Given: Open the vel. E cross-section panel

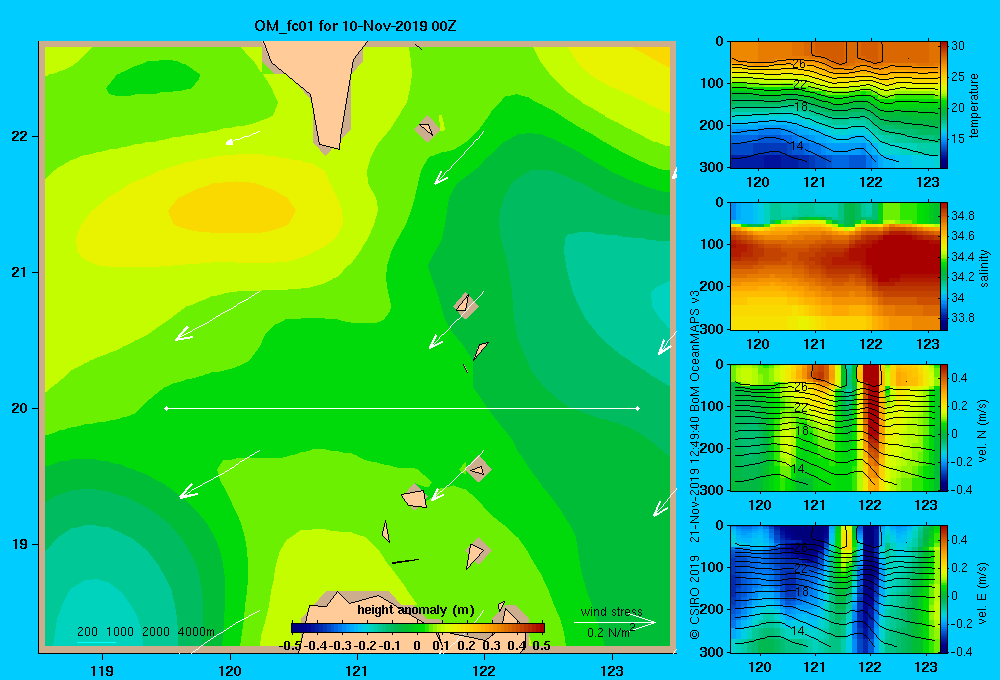Looking at the screenshot, I should (x=834, y=589).
